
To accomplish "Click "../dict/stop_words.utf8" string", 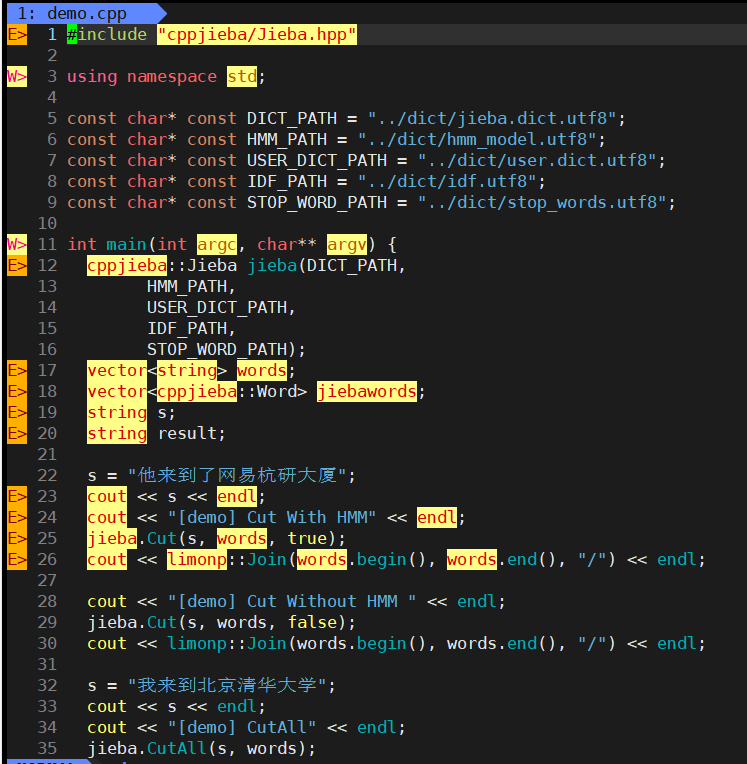I will click(542, 202).
